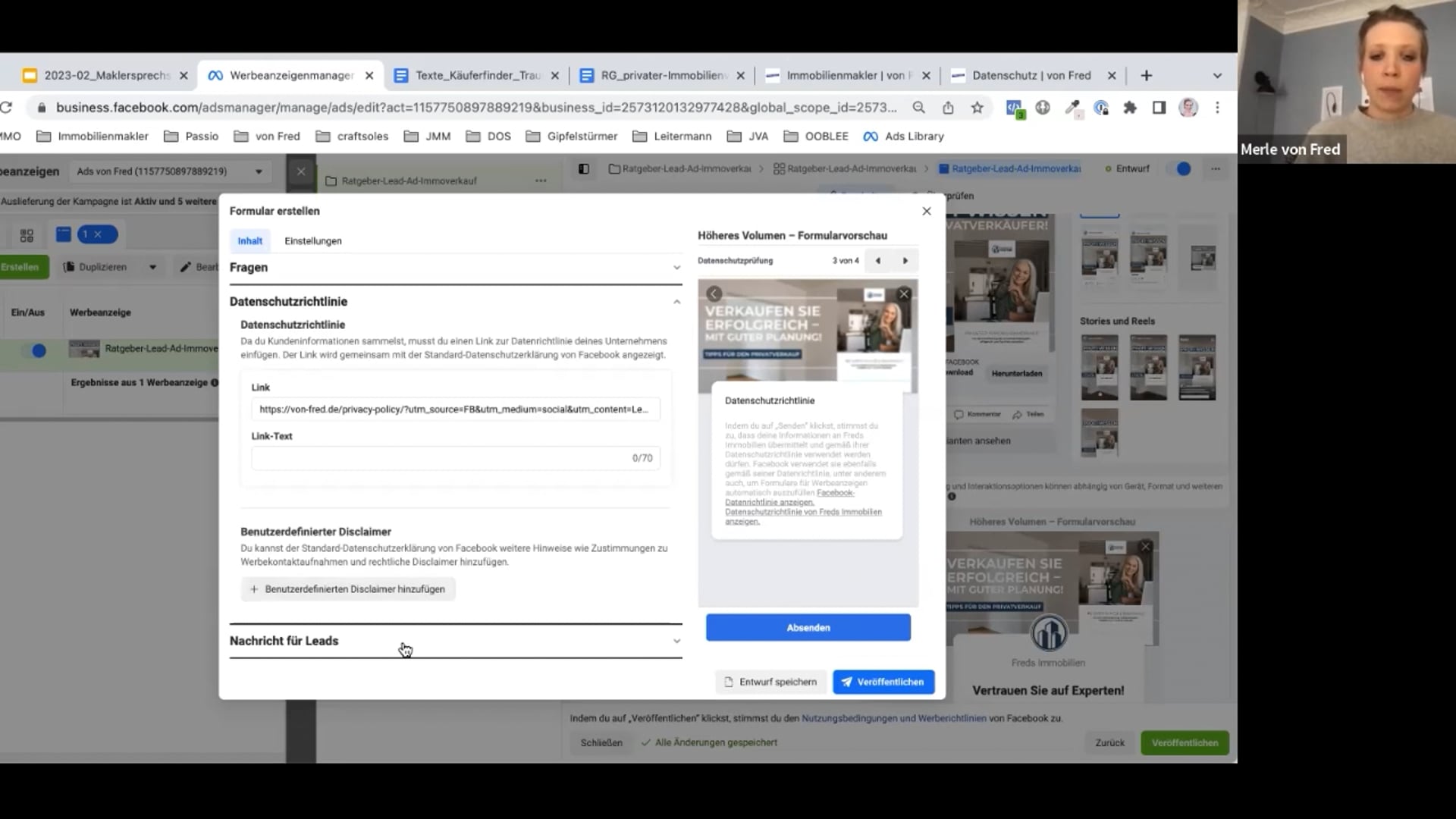Select the Inhalt tab
The image size is (1456, 819).
pos(249,241)
